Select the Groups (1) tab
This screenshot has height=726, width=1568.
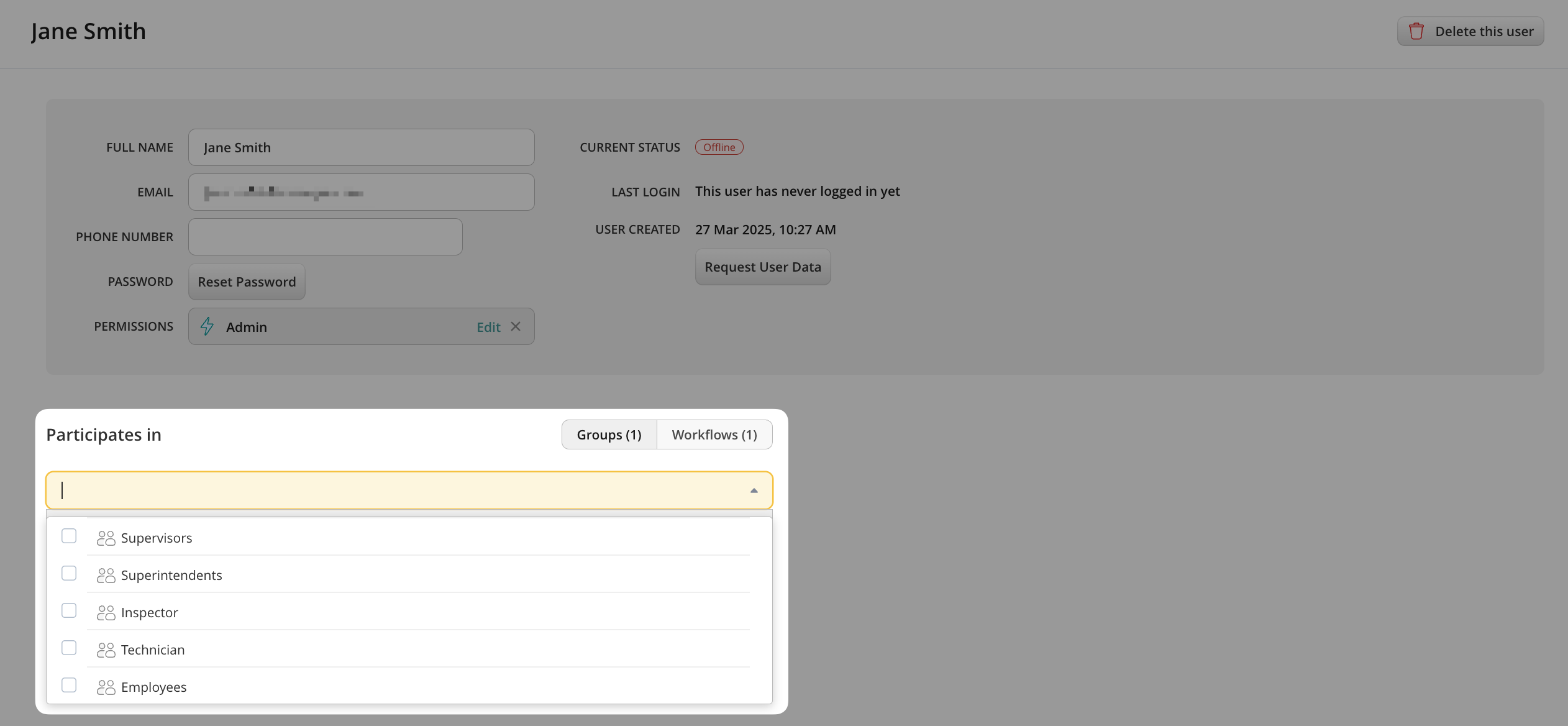pos(609,434)
